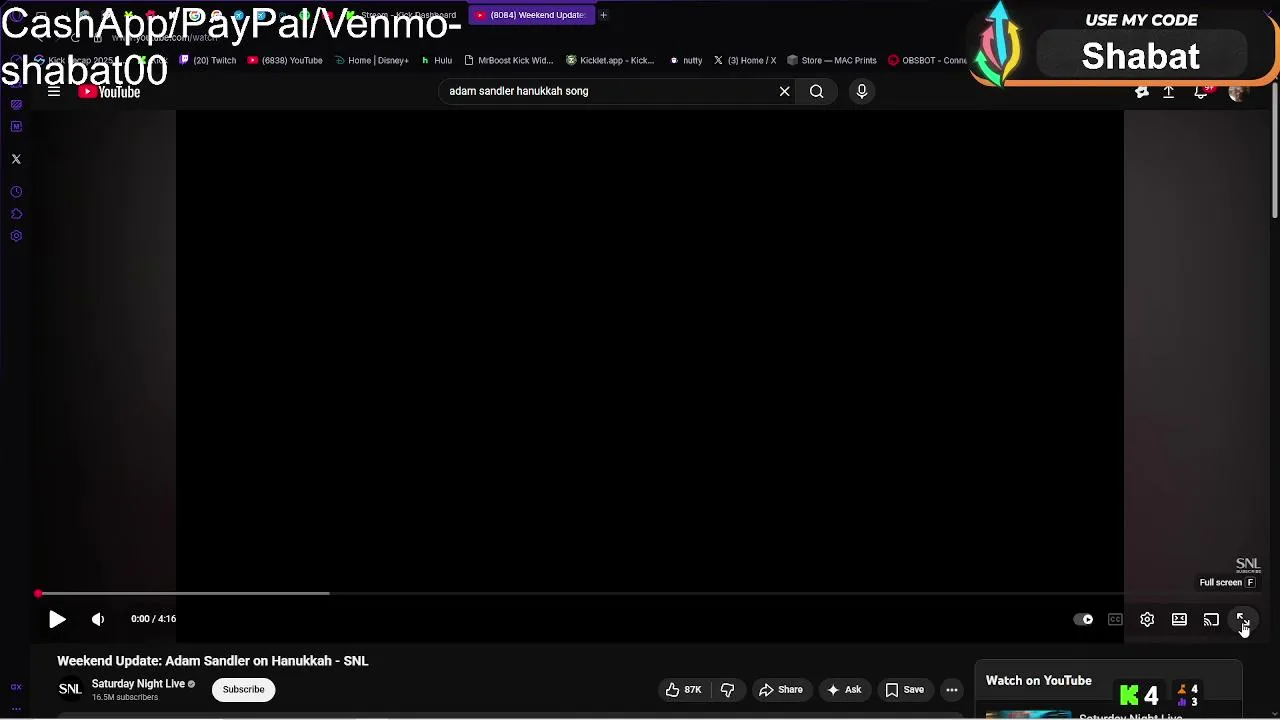The width and height of the screenshot is (1280, 720).
Task: Switch to theater mode
Action: click(1179, 619)
